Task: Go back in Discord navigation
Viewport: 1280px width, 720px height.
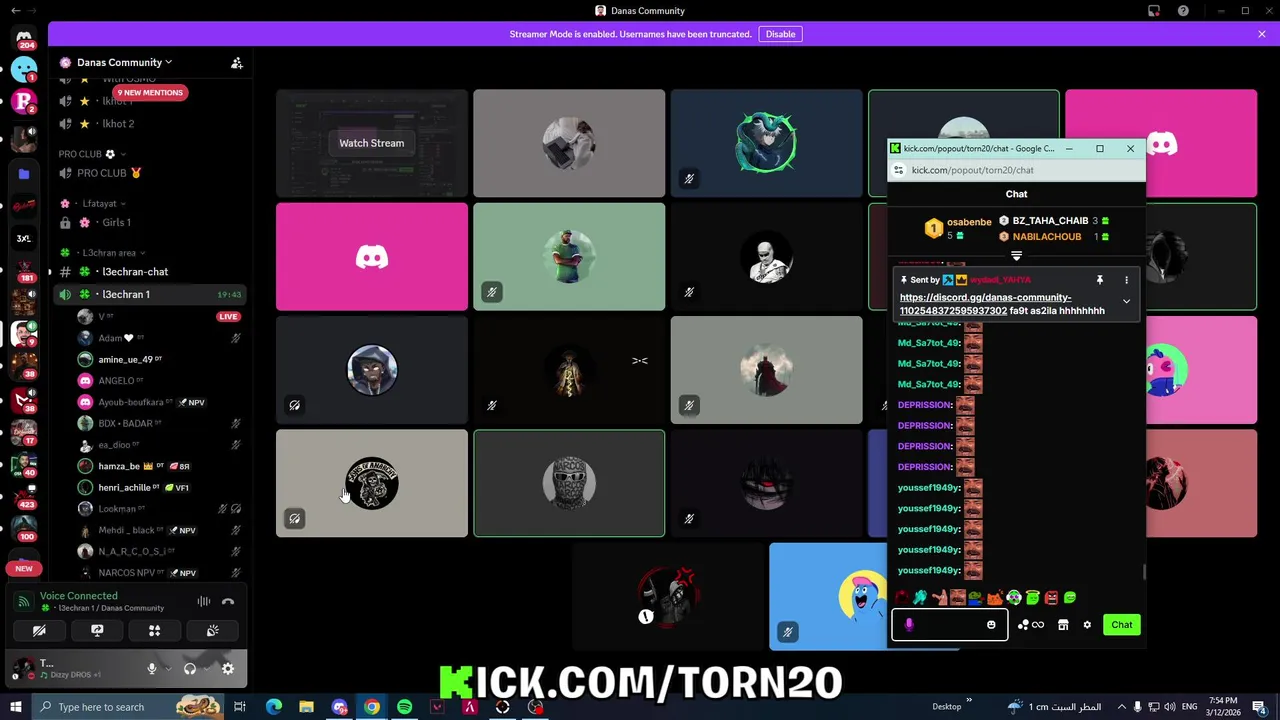Action: (15, 11)
